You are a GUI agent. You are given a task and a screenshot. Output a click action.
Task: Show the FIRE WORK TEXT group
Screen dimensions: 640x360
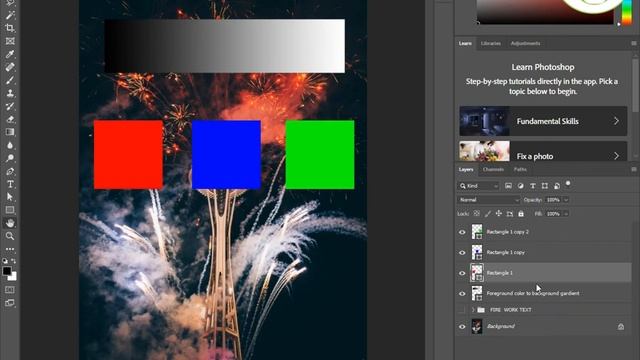pyautogui.click(x=462, y=310)
